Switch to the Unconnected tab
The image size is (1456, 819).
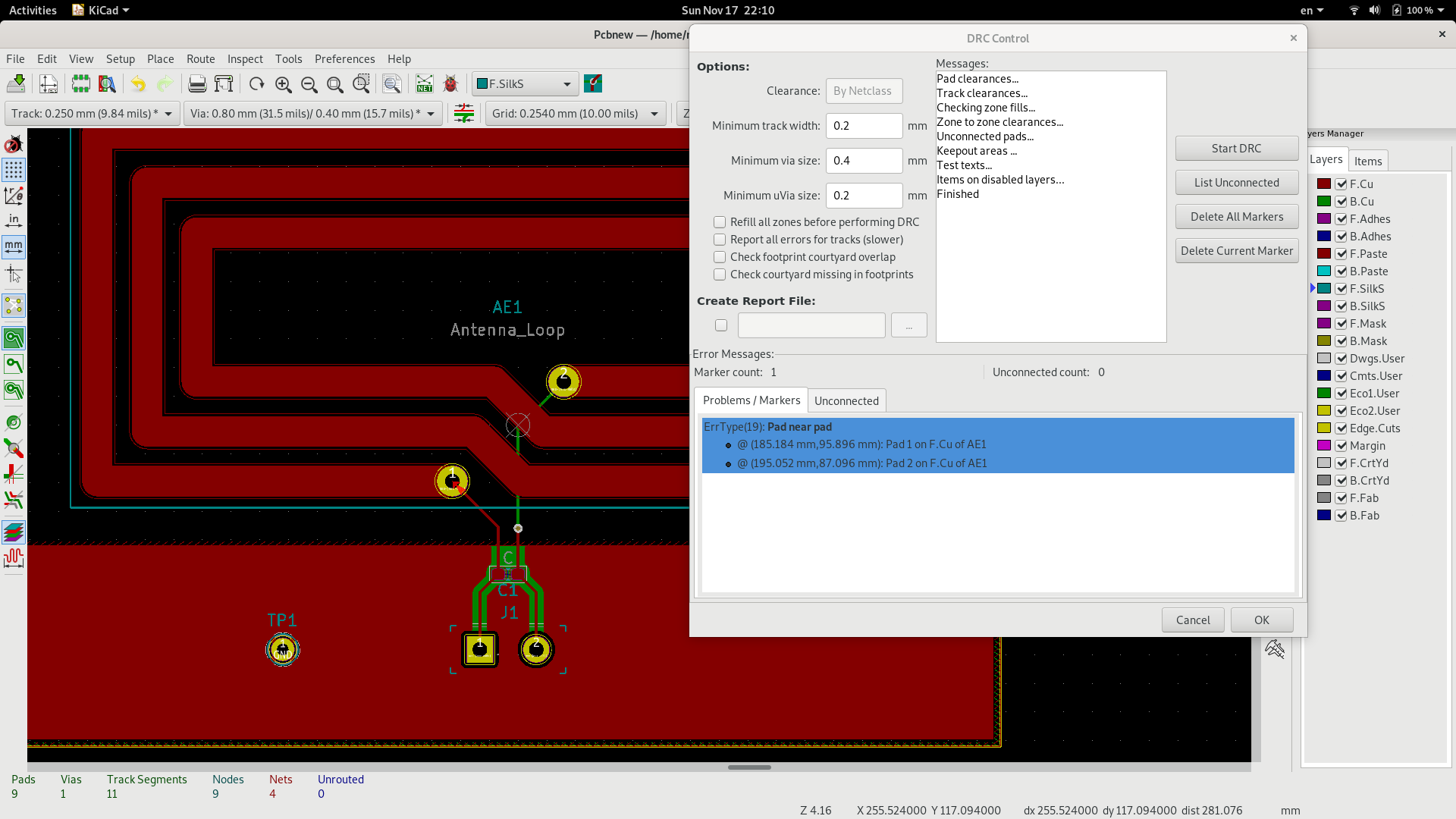click(846, 400)
